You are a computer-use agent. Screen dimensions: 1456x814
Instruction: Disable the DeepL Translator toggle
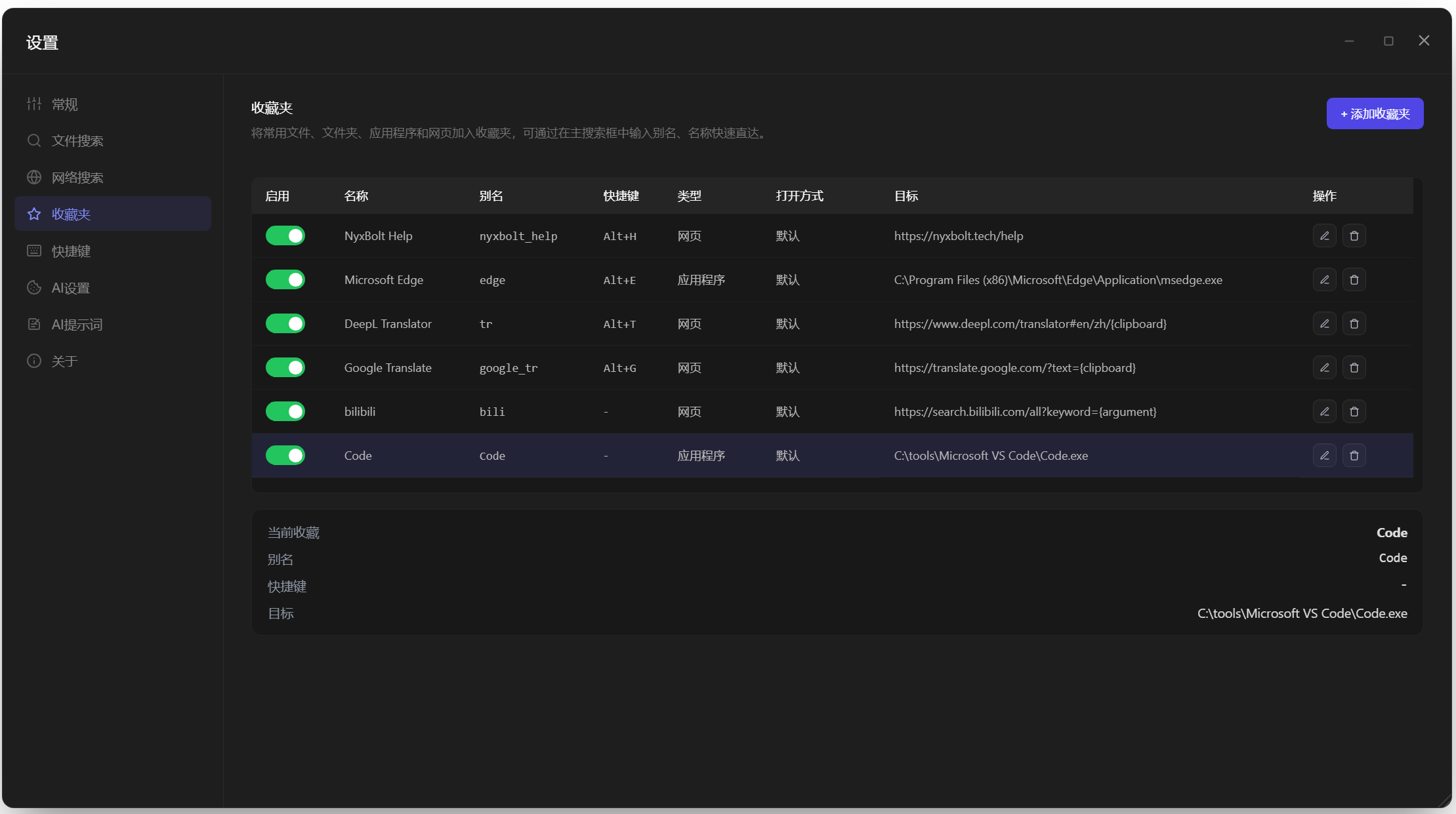[x=285, y=323]
